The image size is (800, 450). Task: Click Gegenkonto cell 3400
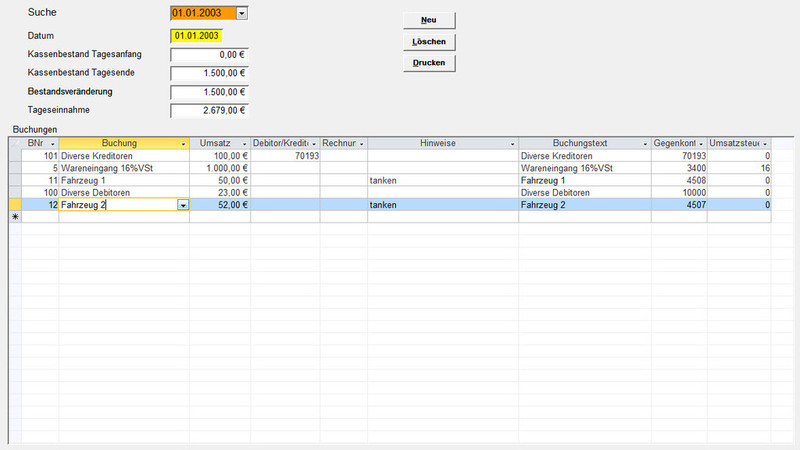pyautogui.click(x=679, y=168)
